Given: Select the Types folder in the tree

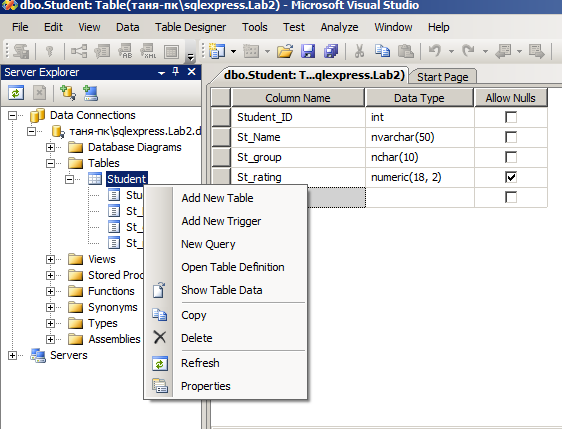Looking at the screenshot, I should pyautogui.click(x=103, y=324).
